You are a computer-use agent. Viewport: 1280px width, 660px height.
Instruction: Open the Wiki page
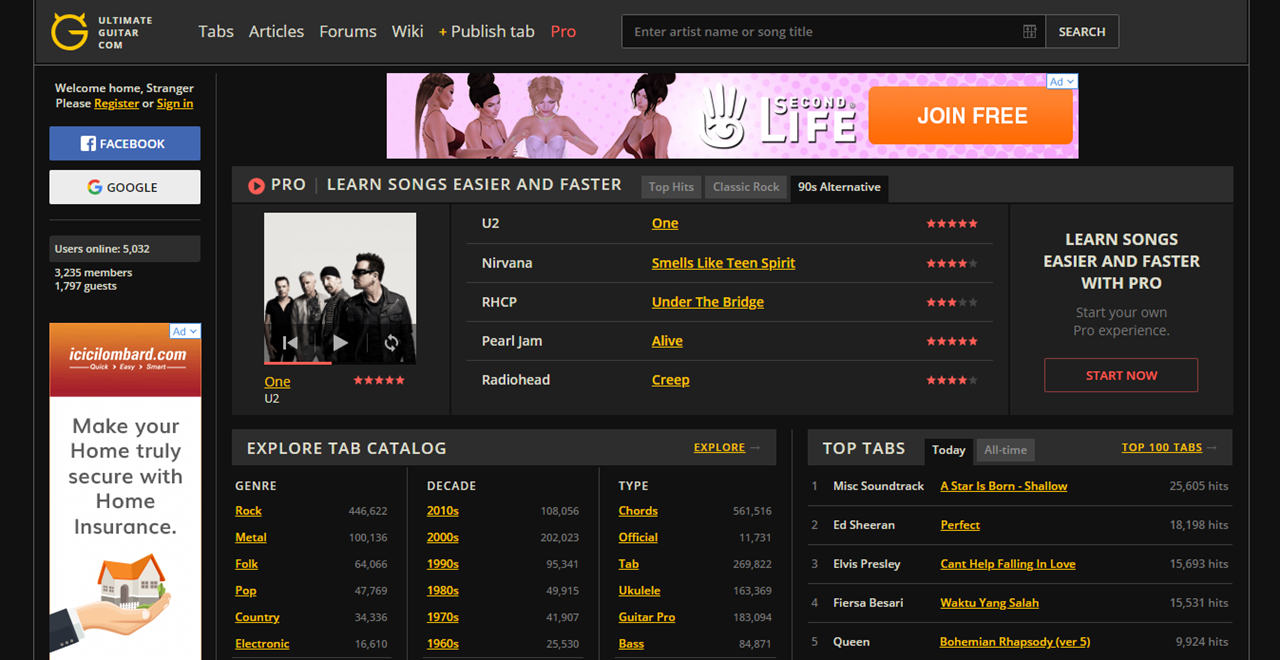coord(407,32)
